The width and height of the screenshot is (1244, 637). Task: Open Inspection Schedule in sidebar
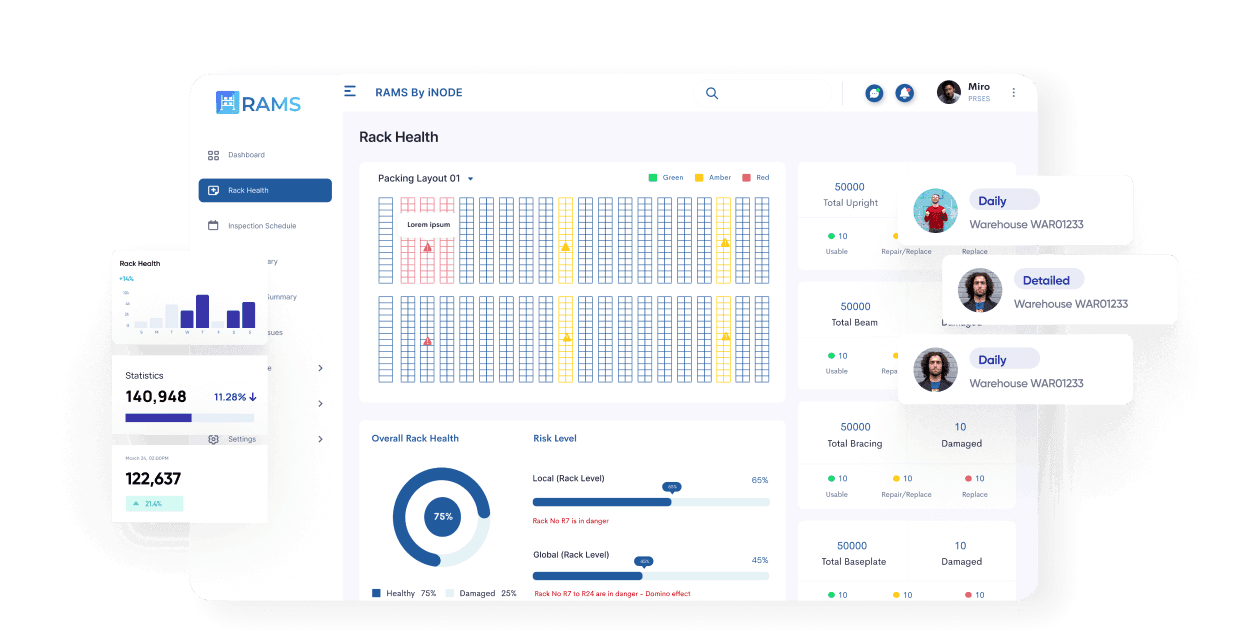261,226
